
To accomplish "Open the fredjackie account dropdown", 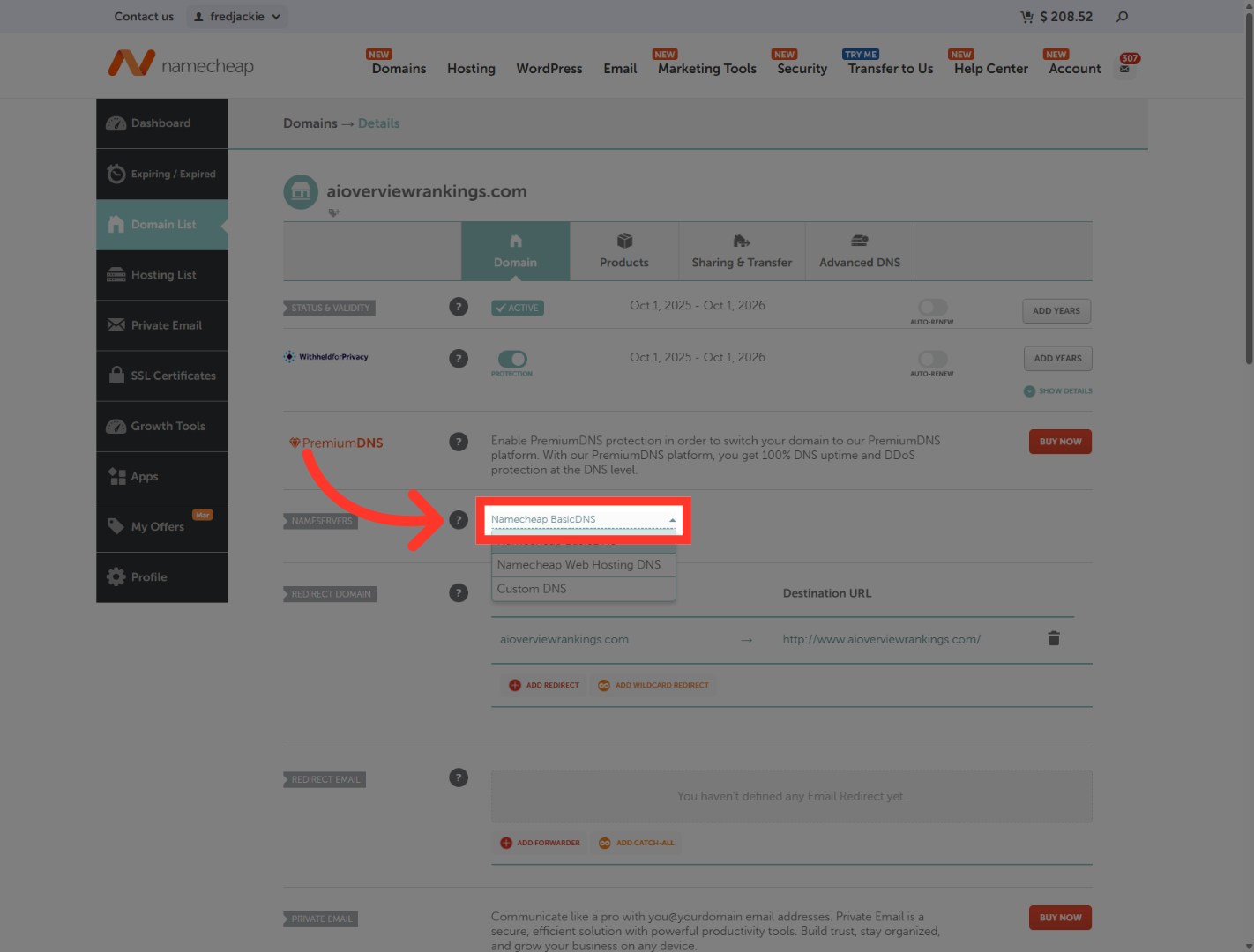I will click(236, 16).
